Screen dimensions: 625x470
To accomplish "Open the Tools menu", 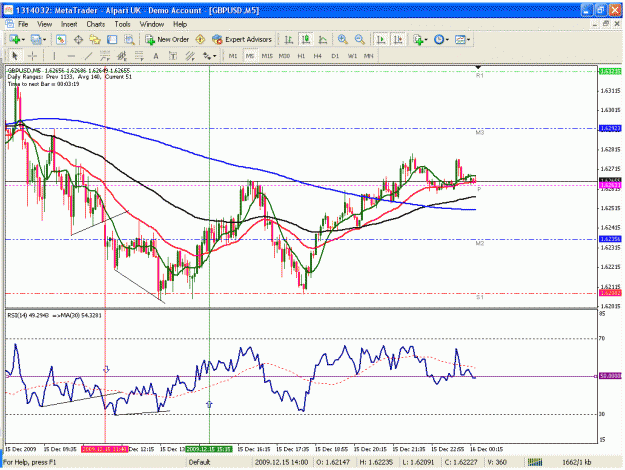I will (122, 24).
